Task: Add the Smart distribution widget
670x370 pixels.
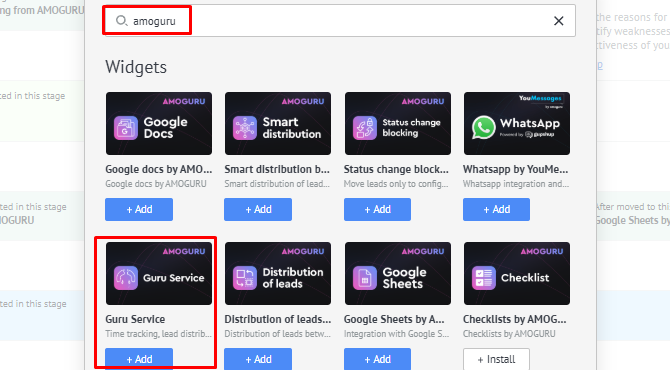Action: (258, 209)
